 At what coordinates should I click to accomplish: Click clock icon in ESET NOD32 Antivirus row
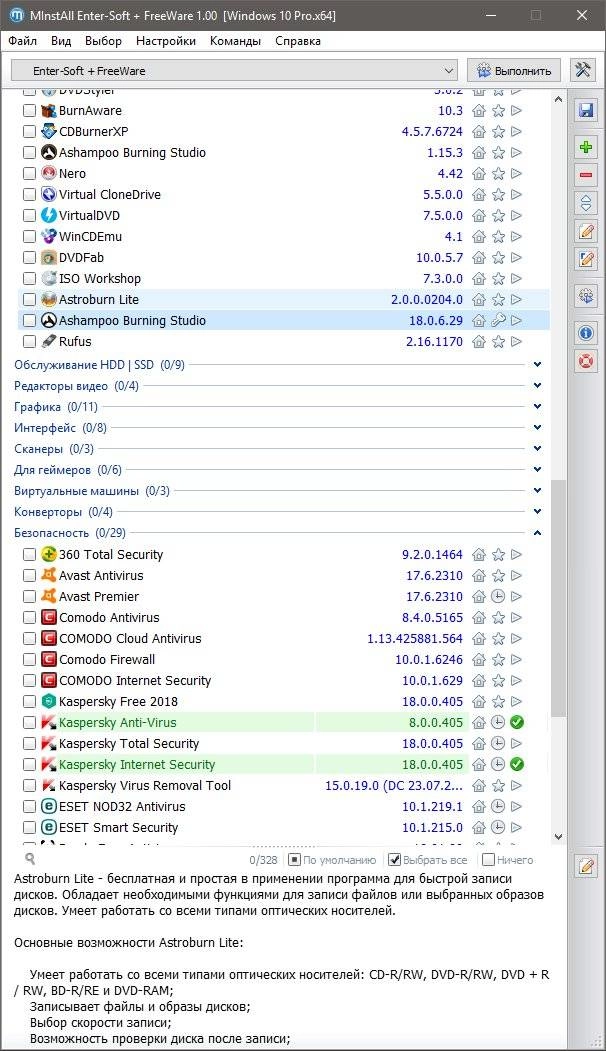[x=498, y=806]
